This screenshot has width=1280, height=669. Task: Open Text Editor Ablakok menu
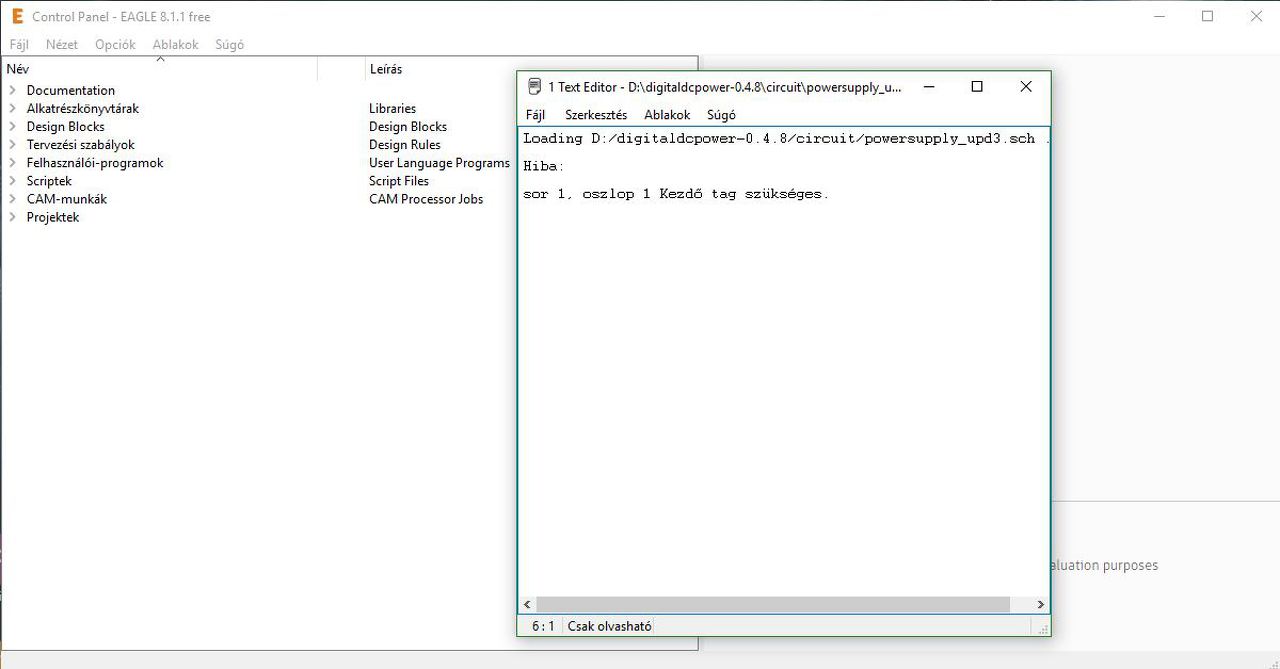pyautogui.click(x=667, y=115)
